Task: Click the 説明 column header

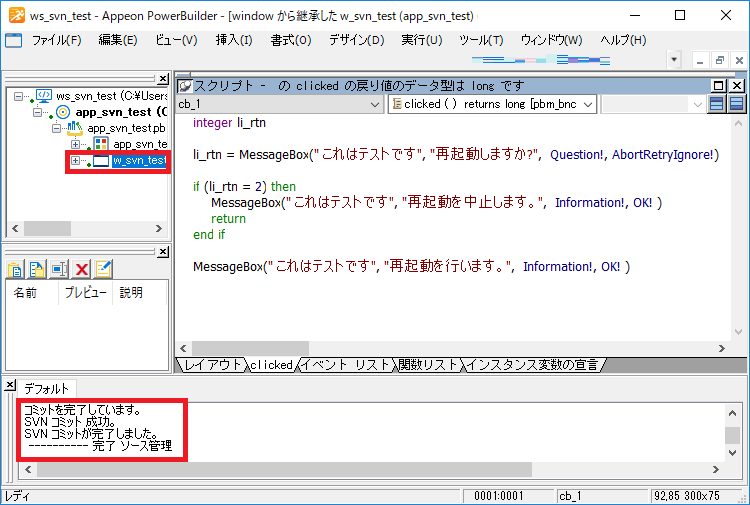Action: pos(140,293)
